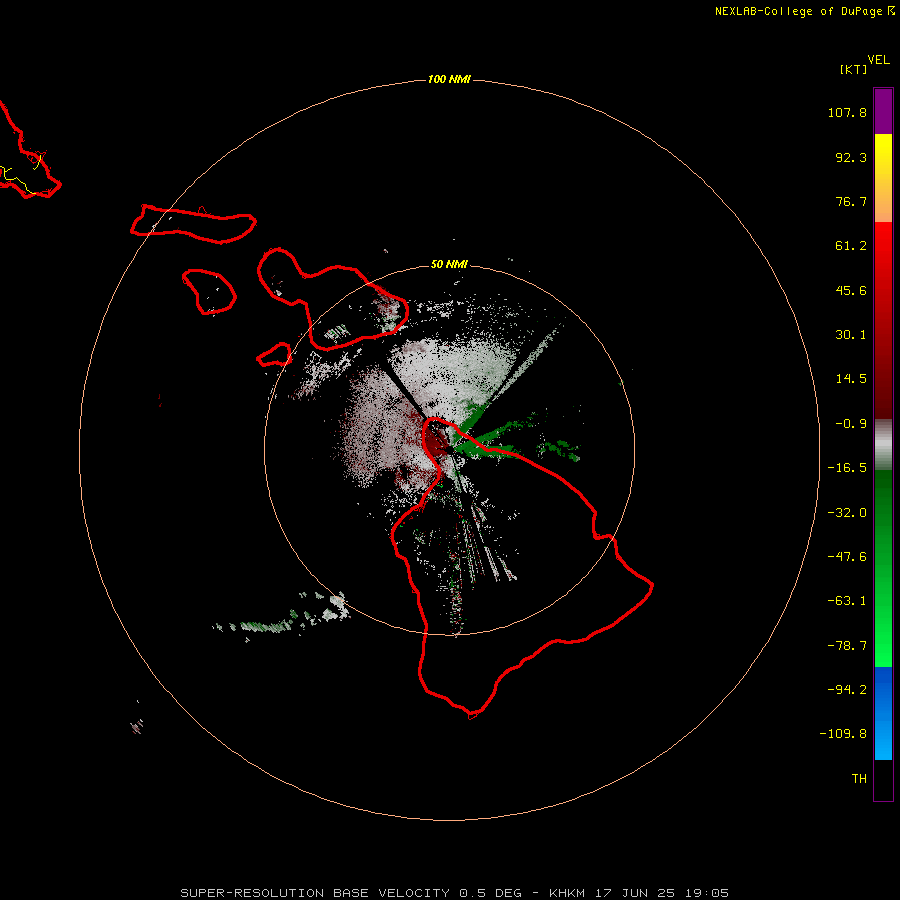Click the -94.2 legend value

[847, 689]
